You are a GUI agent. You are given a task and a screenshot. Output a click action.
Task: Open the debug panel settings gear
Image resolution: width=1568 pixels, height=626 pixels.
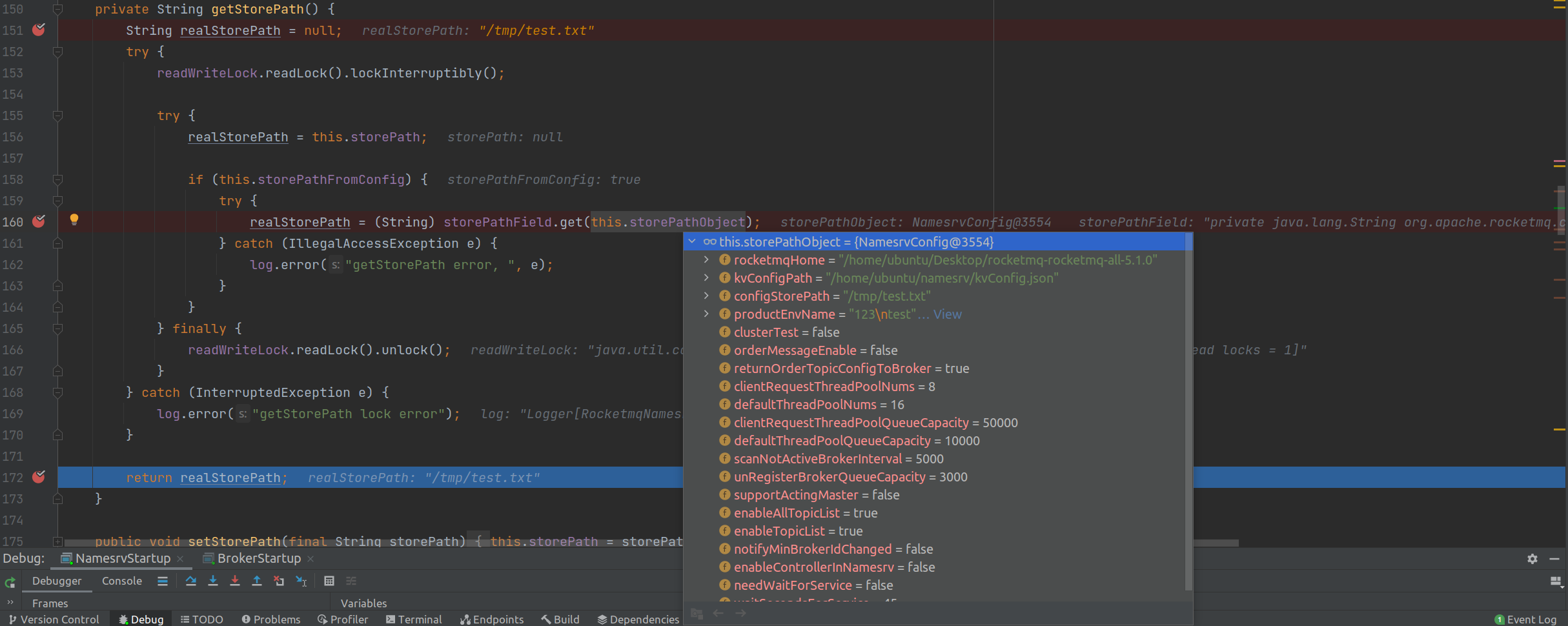coord(1532,559)
